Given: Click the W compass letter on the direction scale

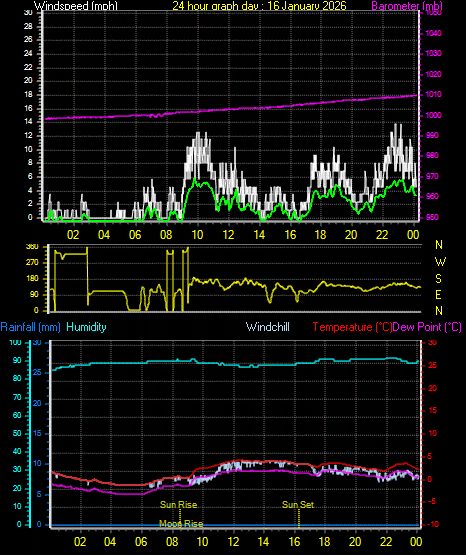Looking at the screenshot, I should point(440,262).
